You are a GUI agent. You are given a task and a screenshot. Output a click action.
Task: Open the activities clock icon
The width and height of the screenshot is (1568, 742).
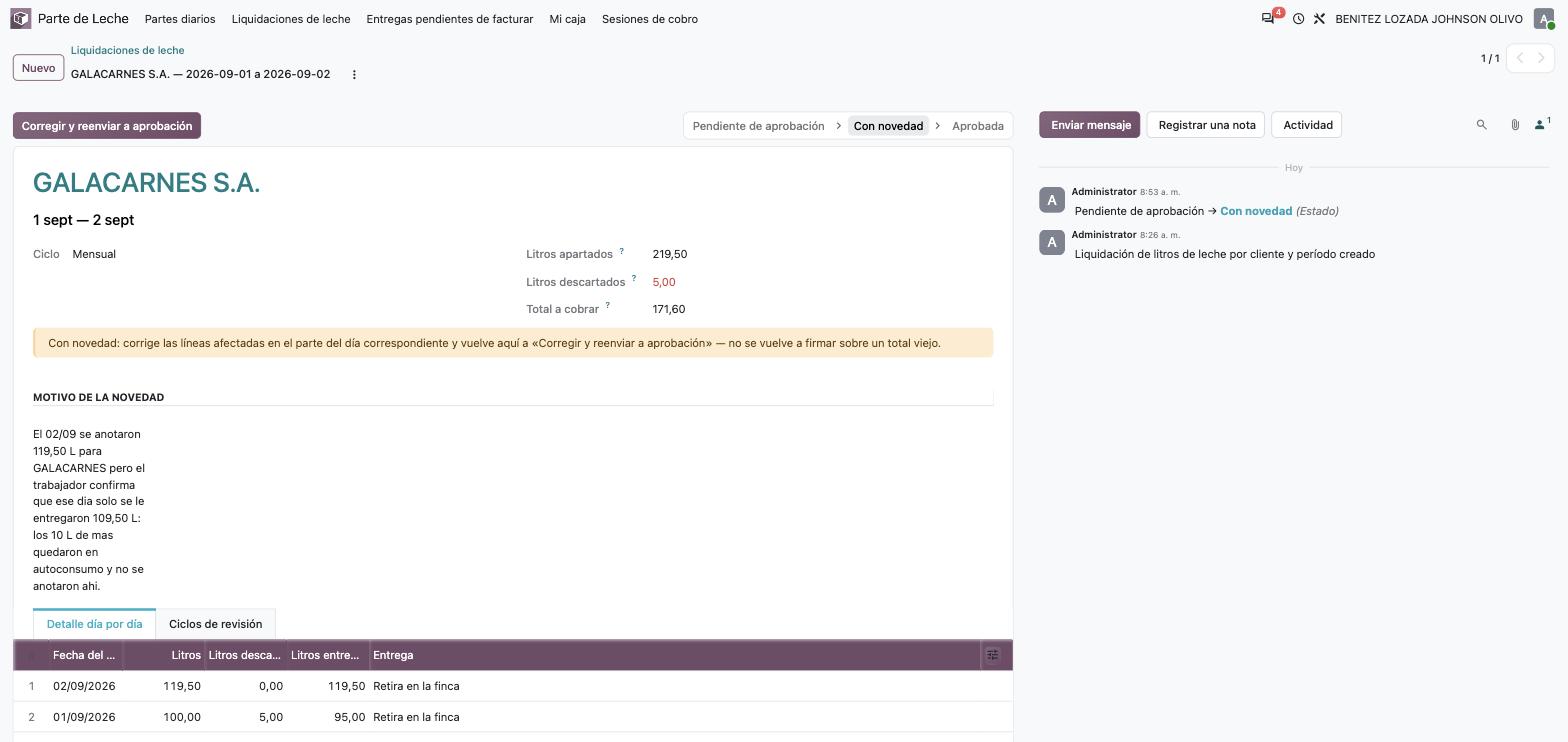[x=1298, y=19]
